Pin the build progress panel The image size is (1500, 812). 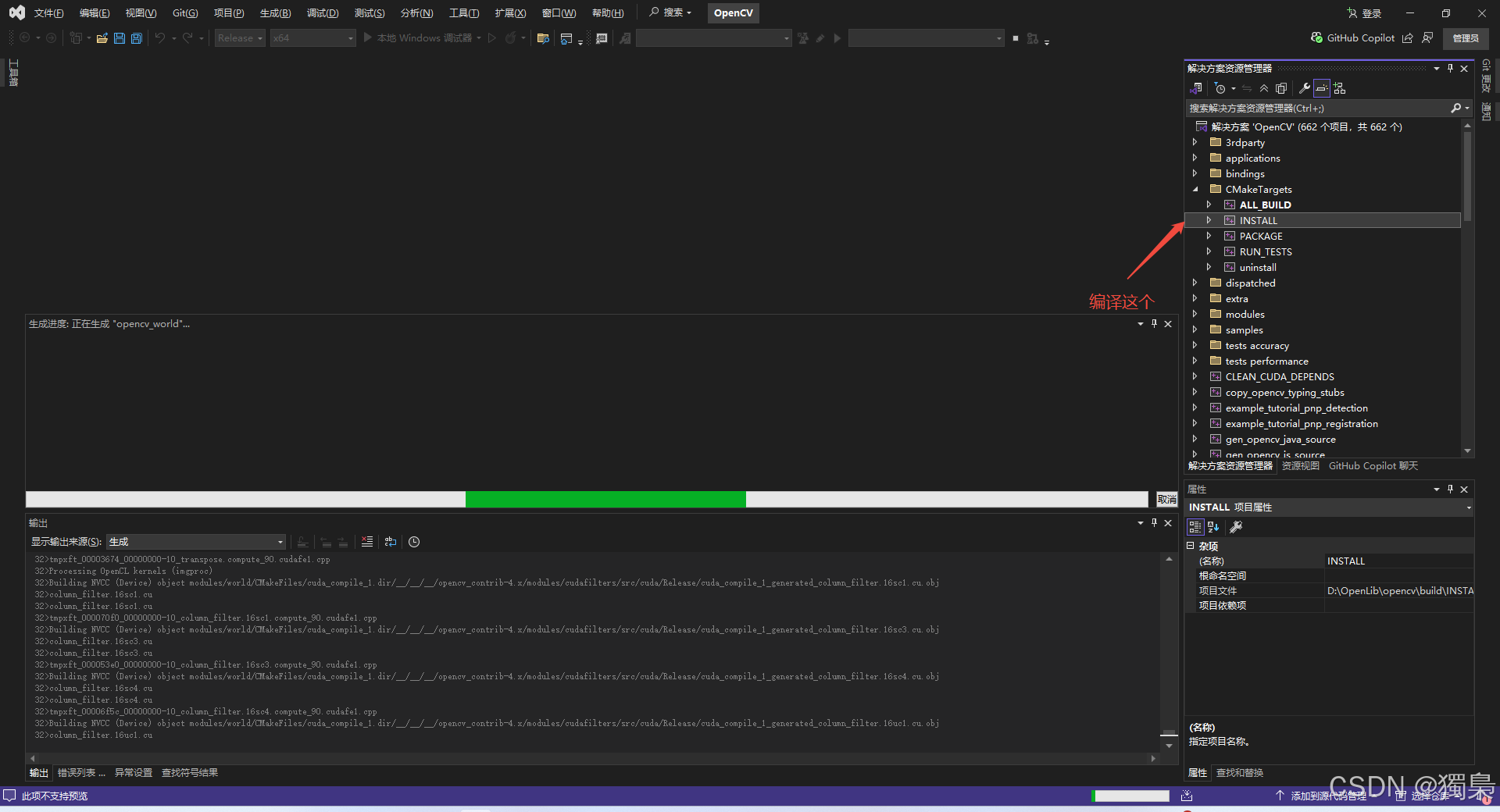point(1154,324)
